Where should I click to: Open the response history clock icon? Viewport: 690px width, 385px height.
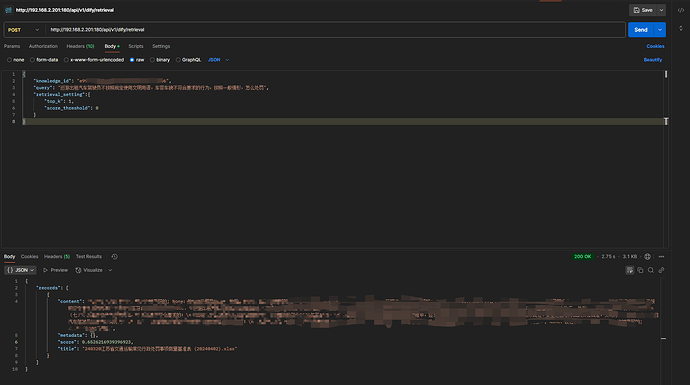coord(114,257)
